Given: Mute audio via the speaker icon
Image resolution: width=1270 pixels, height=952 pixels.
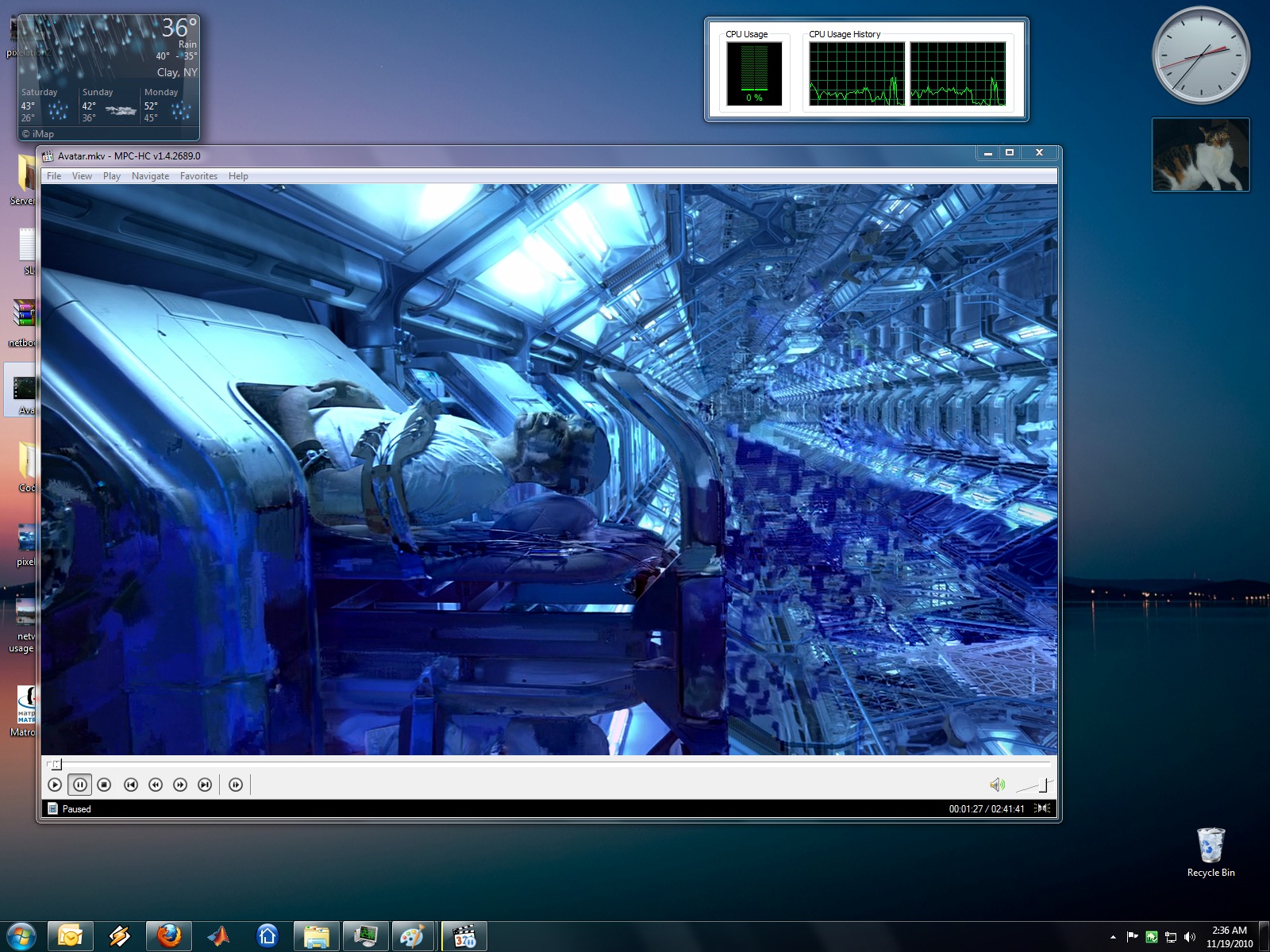Looking at the screenshot, I should pos(997,785).
